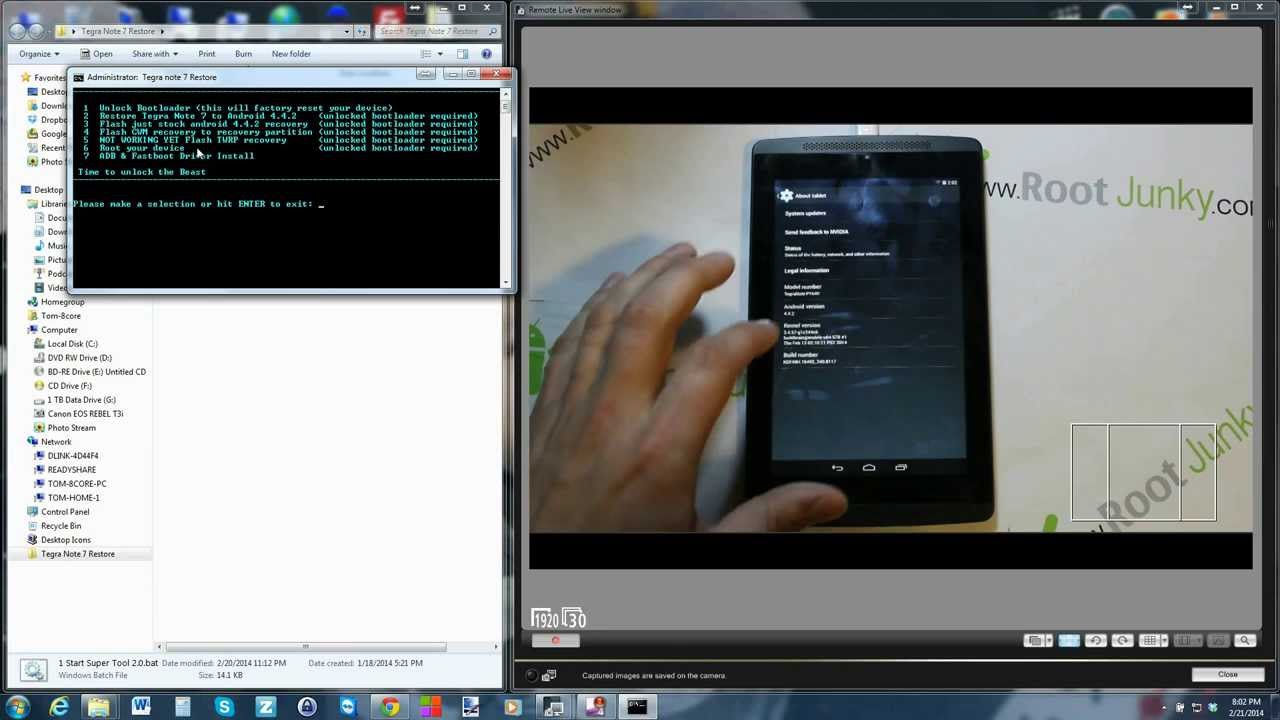Launch Skype from the taskbar
The width and height of the screenshot is (1280, 720).
click(224, 707)
